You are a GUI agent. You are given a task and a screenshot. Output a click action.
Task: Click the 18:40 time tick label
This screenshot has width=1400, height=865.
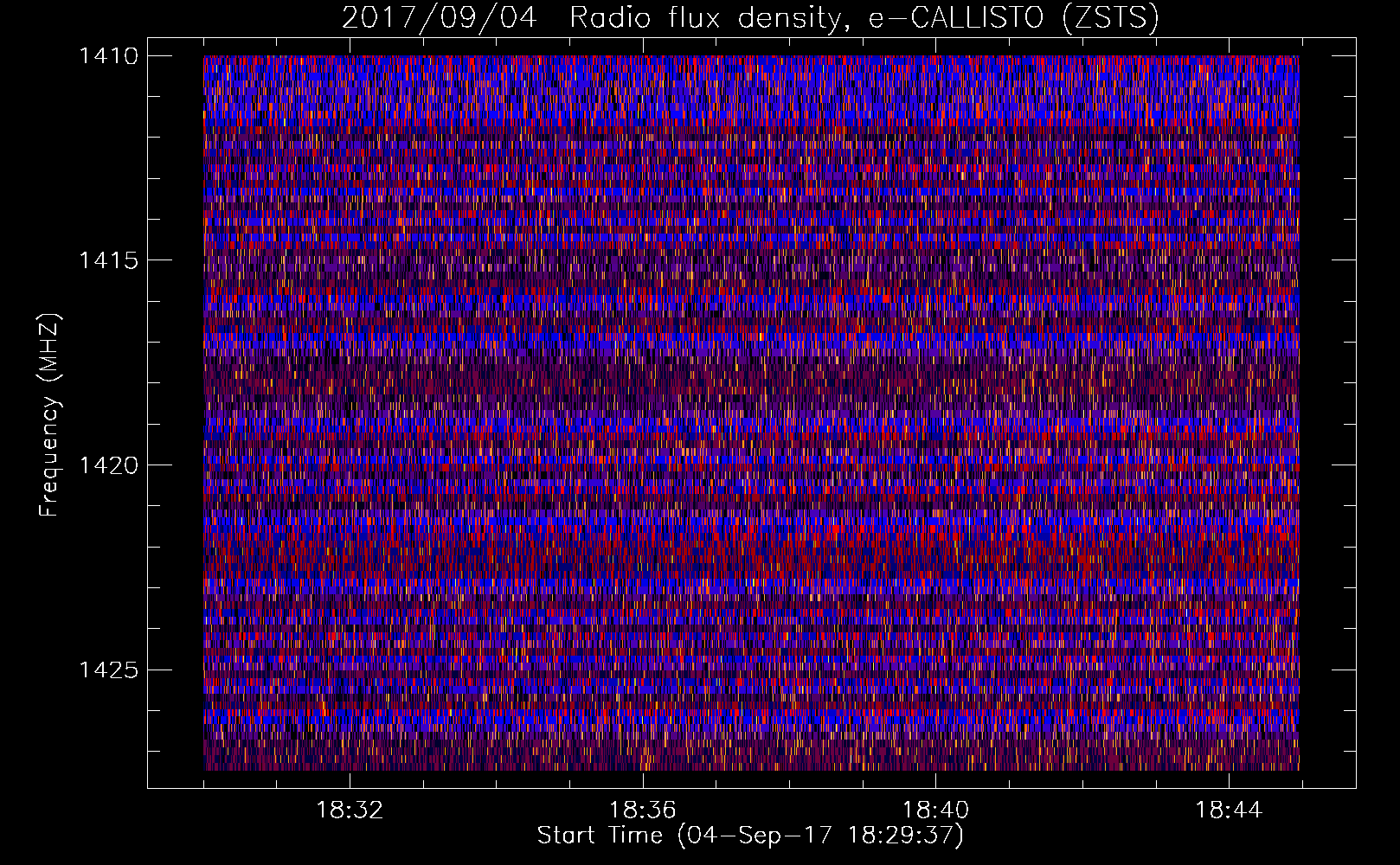[935, 811]
